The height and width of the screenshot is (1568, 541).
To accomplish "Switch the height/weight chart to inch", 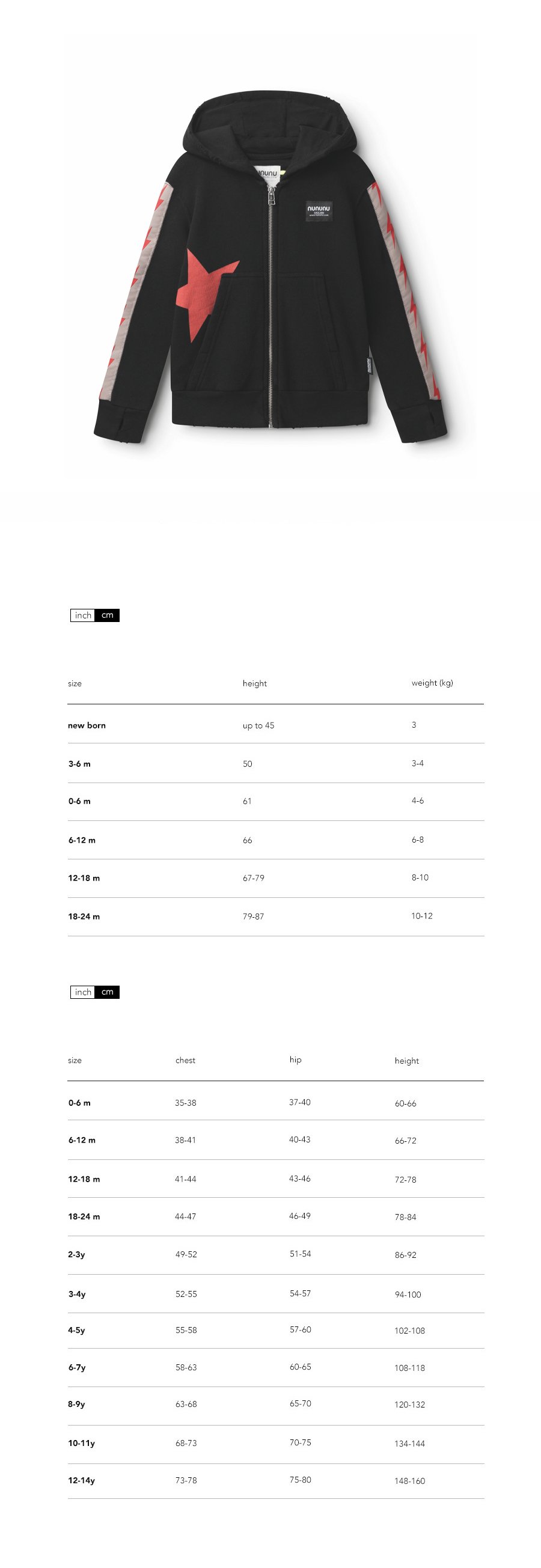I will point(83,615).
